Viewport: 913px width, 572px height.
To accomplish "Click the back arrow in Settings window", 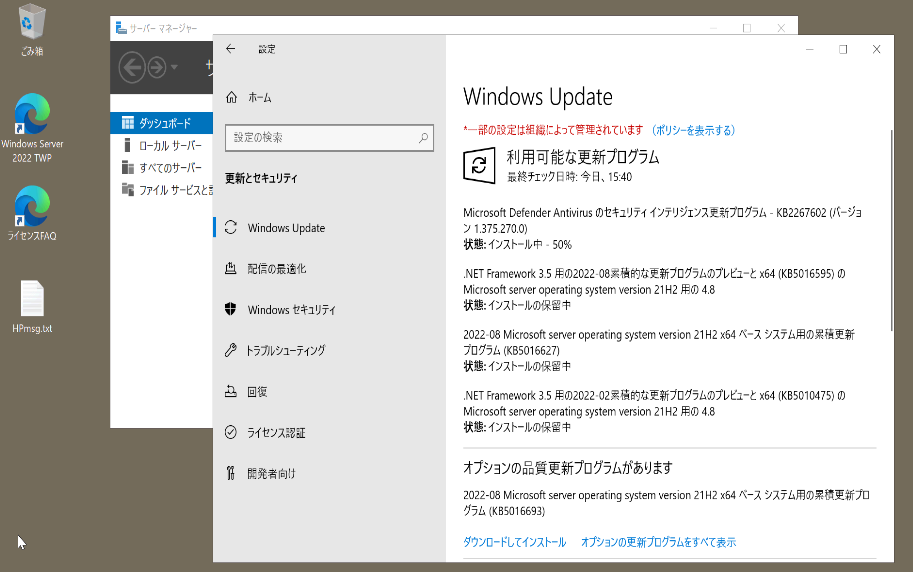I will point(231,49).
